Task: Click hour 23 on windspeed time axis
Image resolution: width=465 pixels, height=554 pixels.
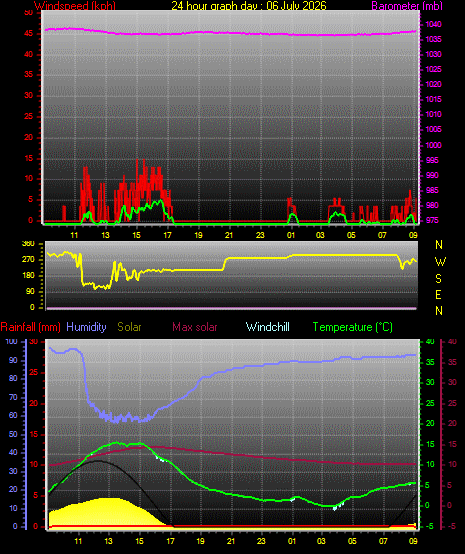Action: 260,235
